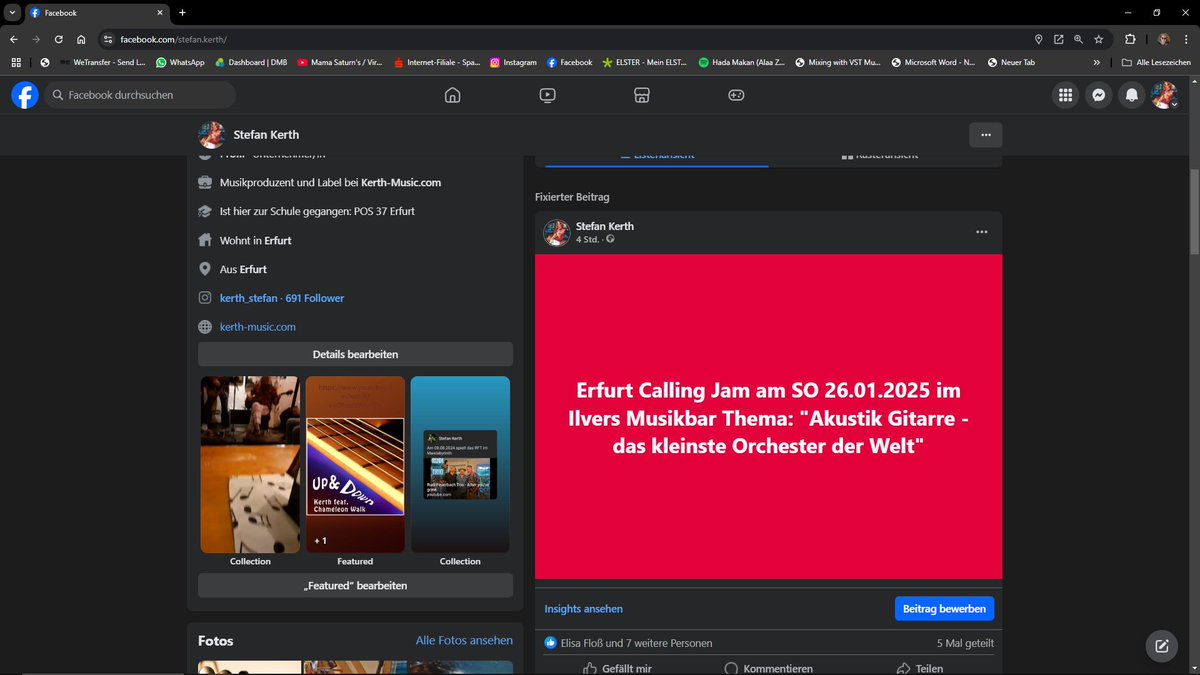Click the „Featured“ bearbeiten button

355,585
